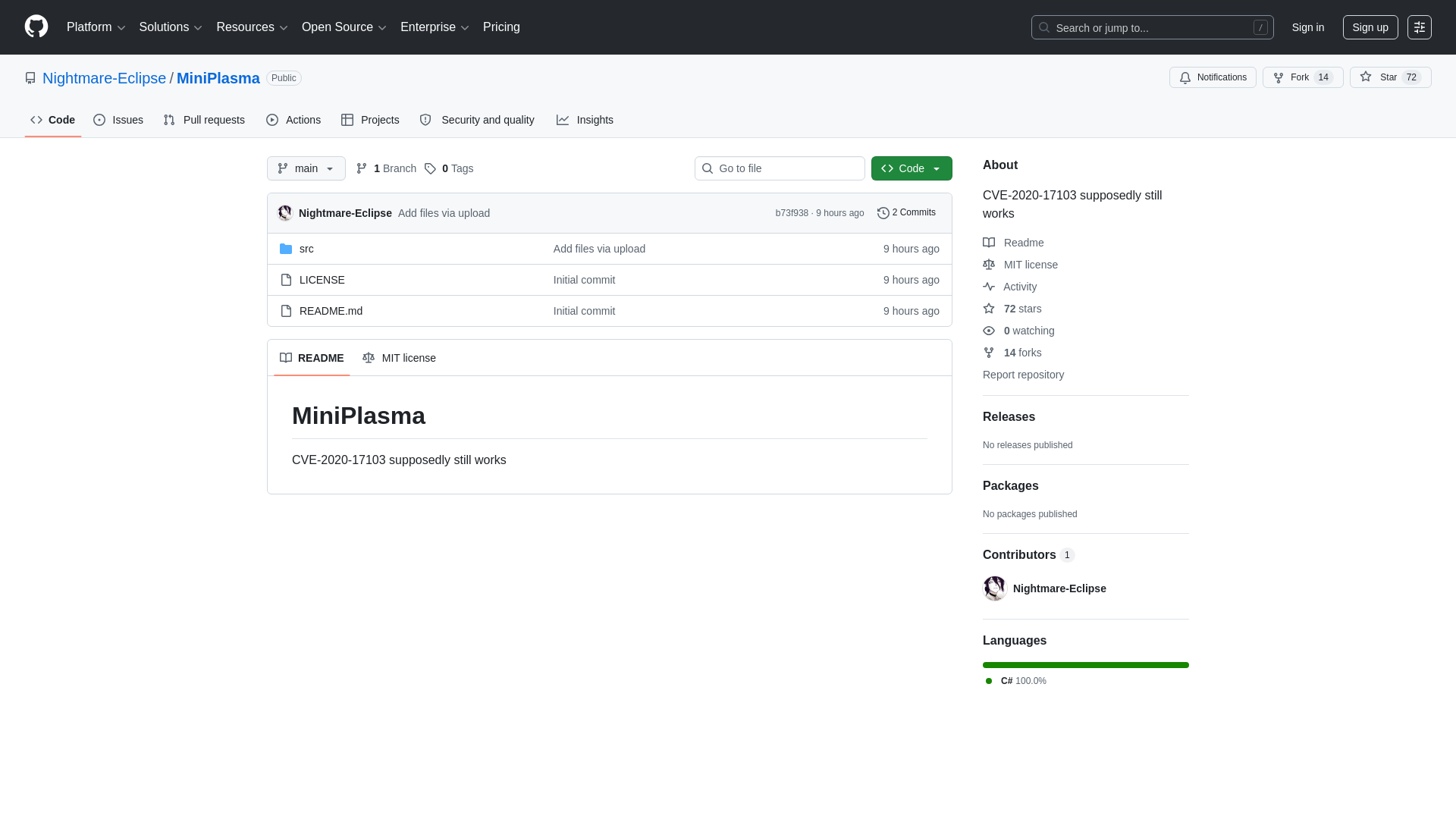Click Nightmare-Eclipse author name in commit header
The image size is (1456, 819).
point(345,213)
